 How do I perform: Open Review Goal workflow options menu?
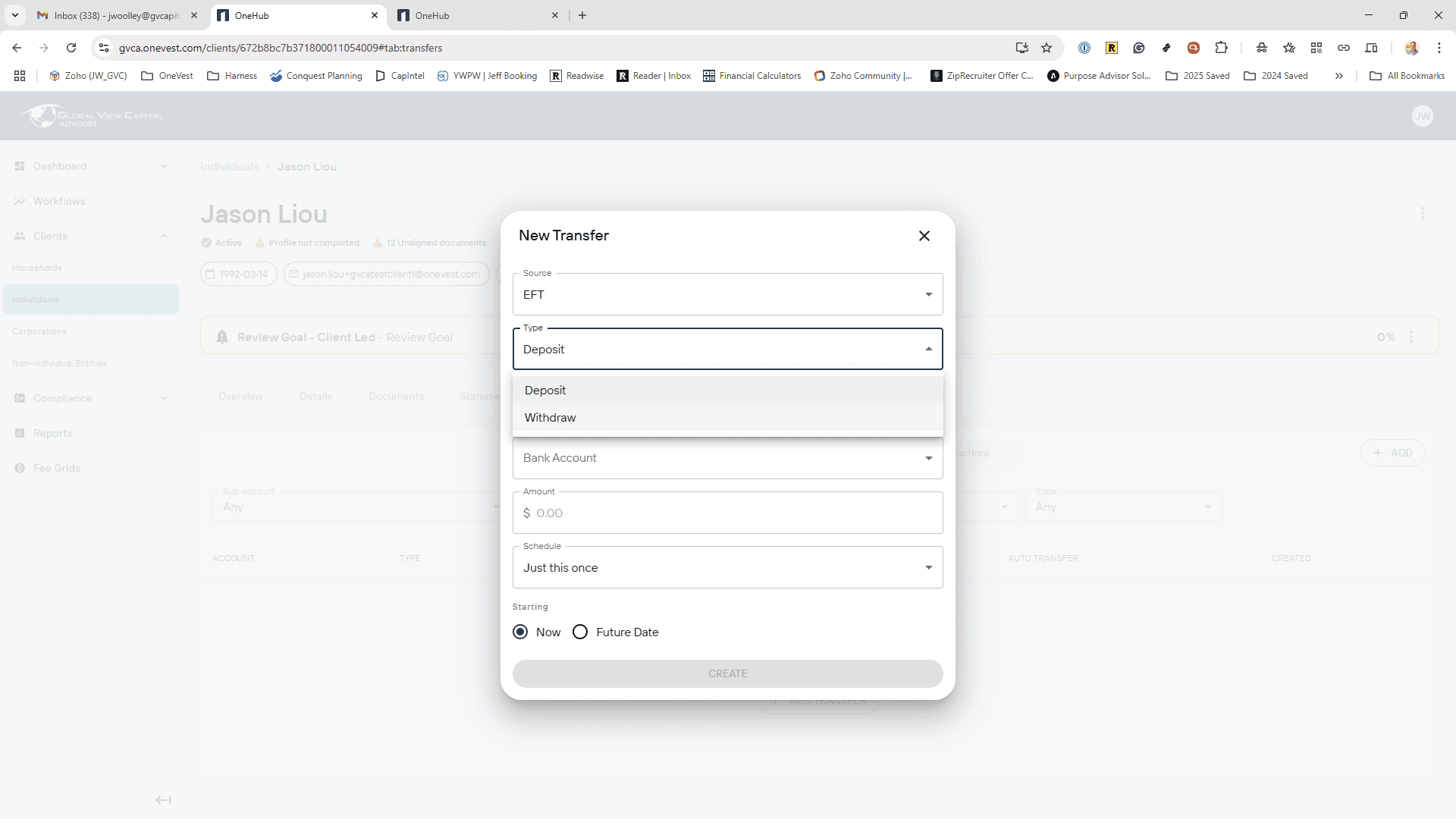(1411, 337)
